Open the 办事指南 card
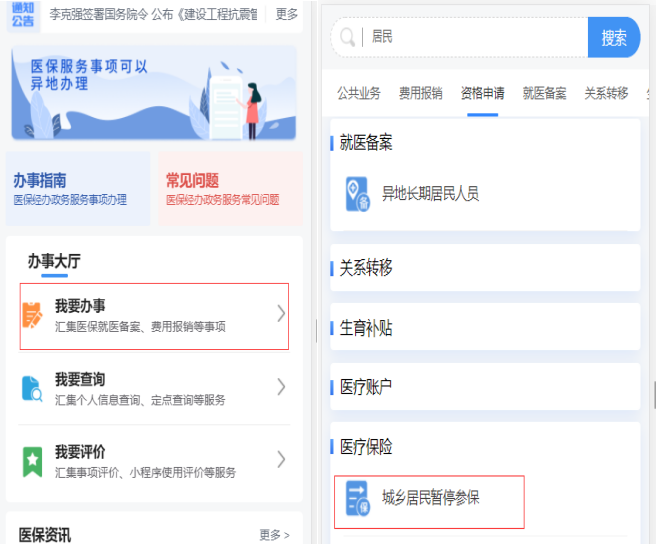The image size is (659, 552). click(78, 189)
